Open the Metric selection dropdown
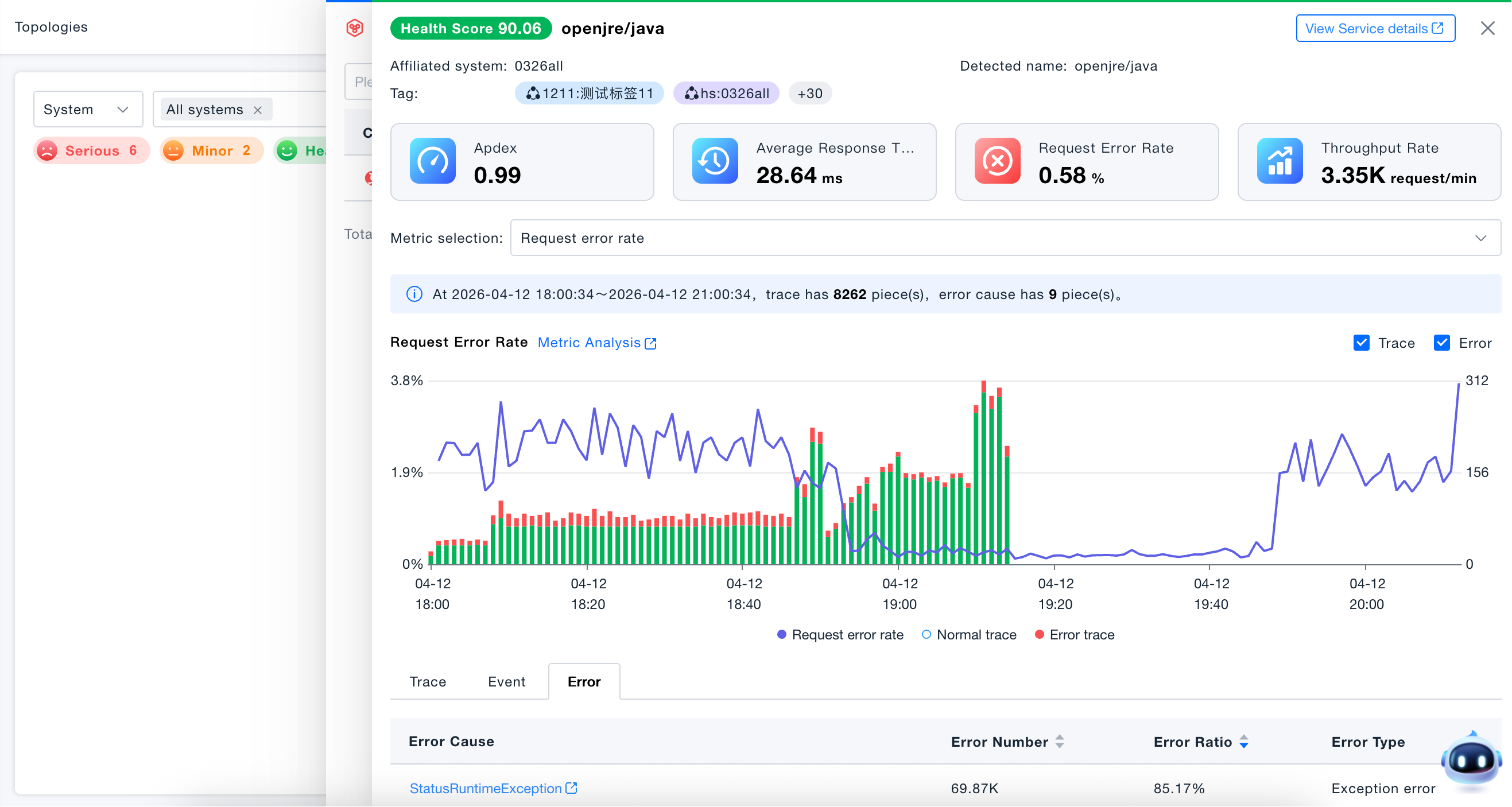Viewport: 1512px width, 807px height. tap(1006, 238)
